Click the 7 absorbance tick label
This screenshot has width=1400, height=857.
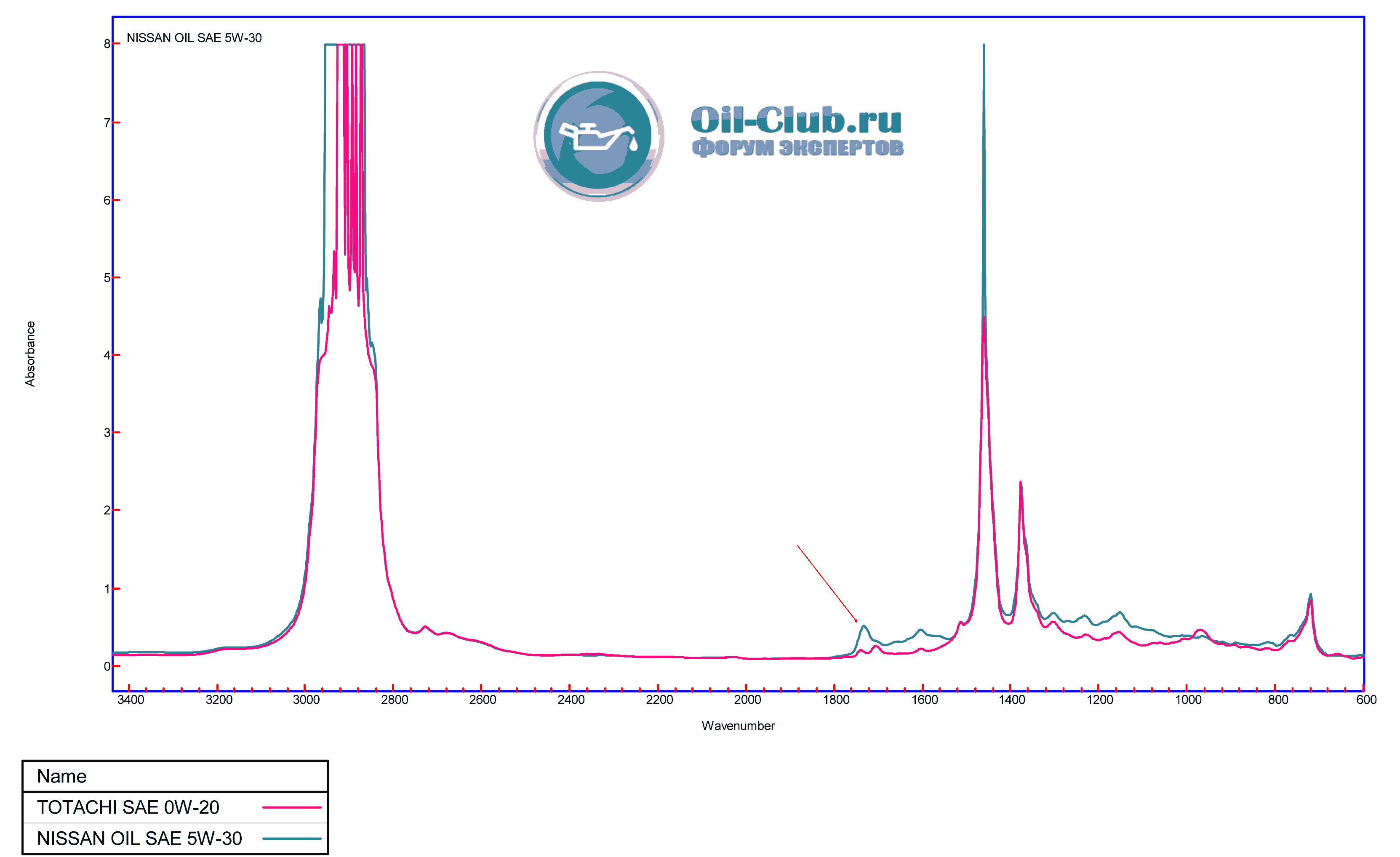point(107,122)
